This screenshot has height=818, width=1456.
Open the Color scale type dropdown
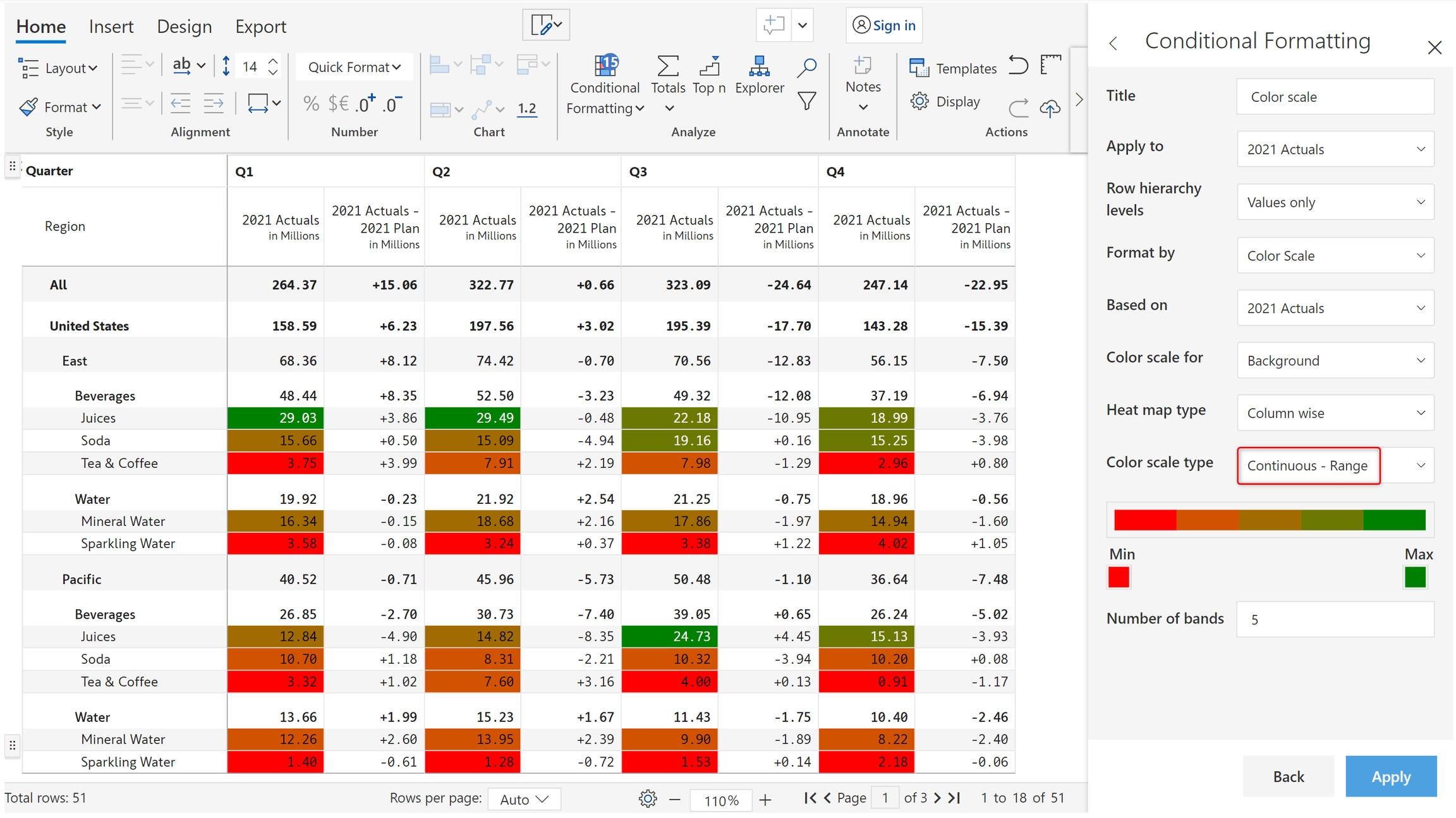coord(1335,466)
